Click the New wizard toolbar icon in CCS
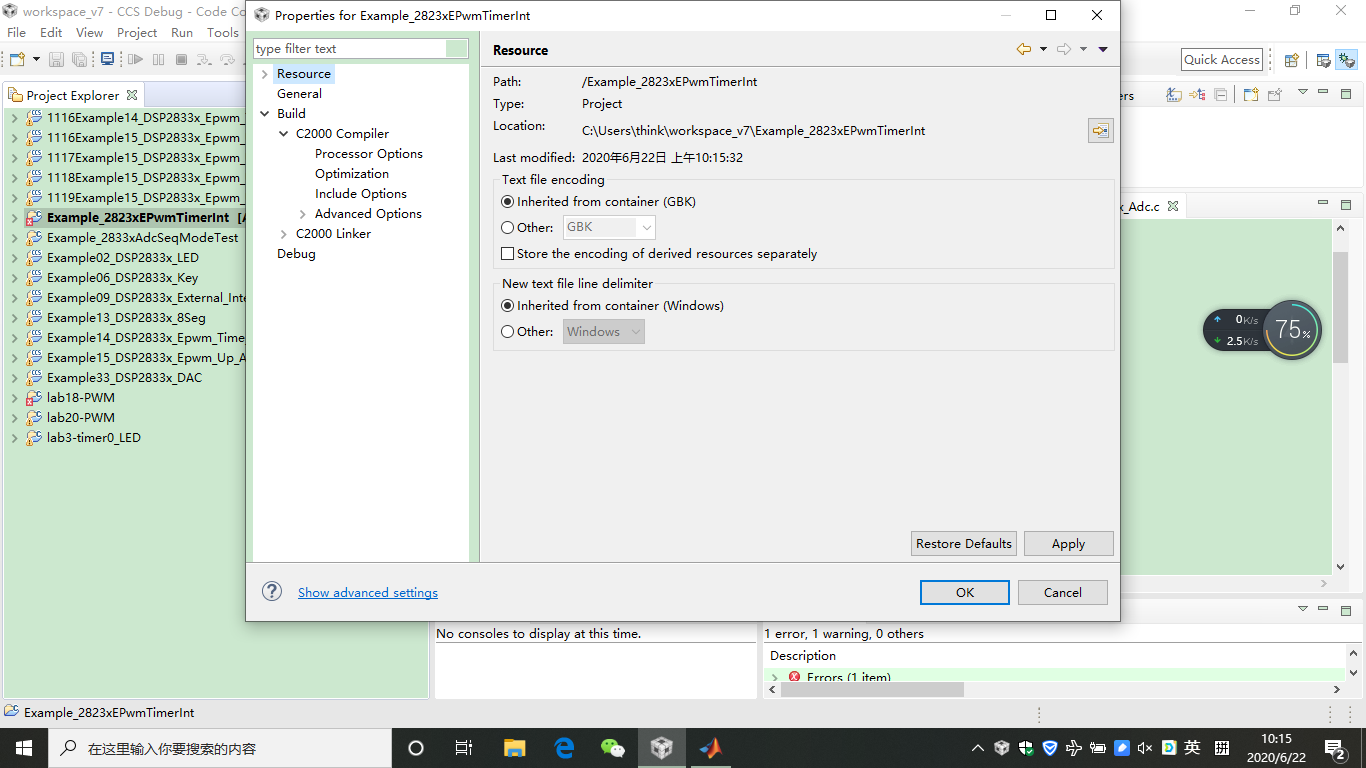The width and height of the screenshot is (1366, 768). 17,60
